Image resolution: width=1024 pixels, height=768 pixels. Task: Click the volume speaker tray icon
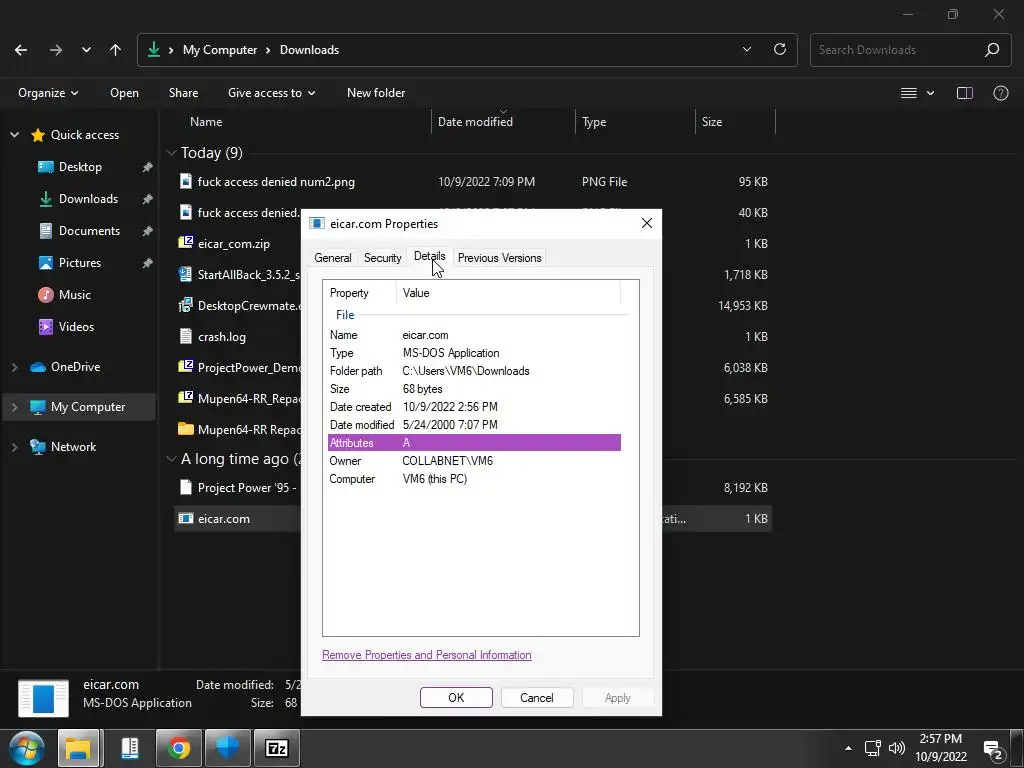[898, 748]
